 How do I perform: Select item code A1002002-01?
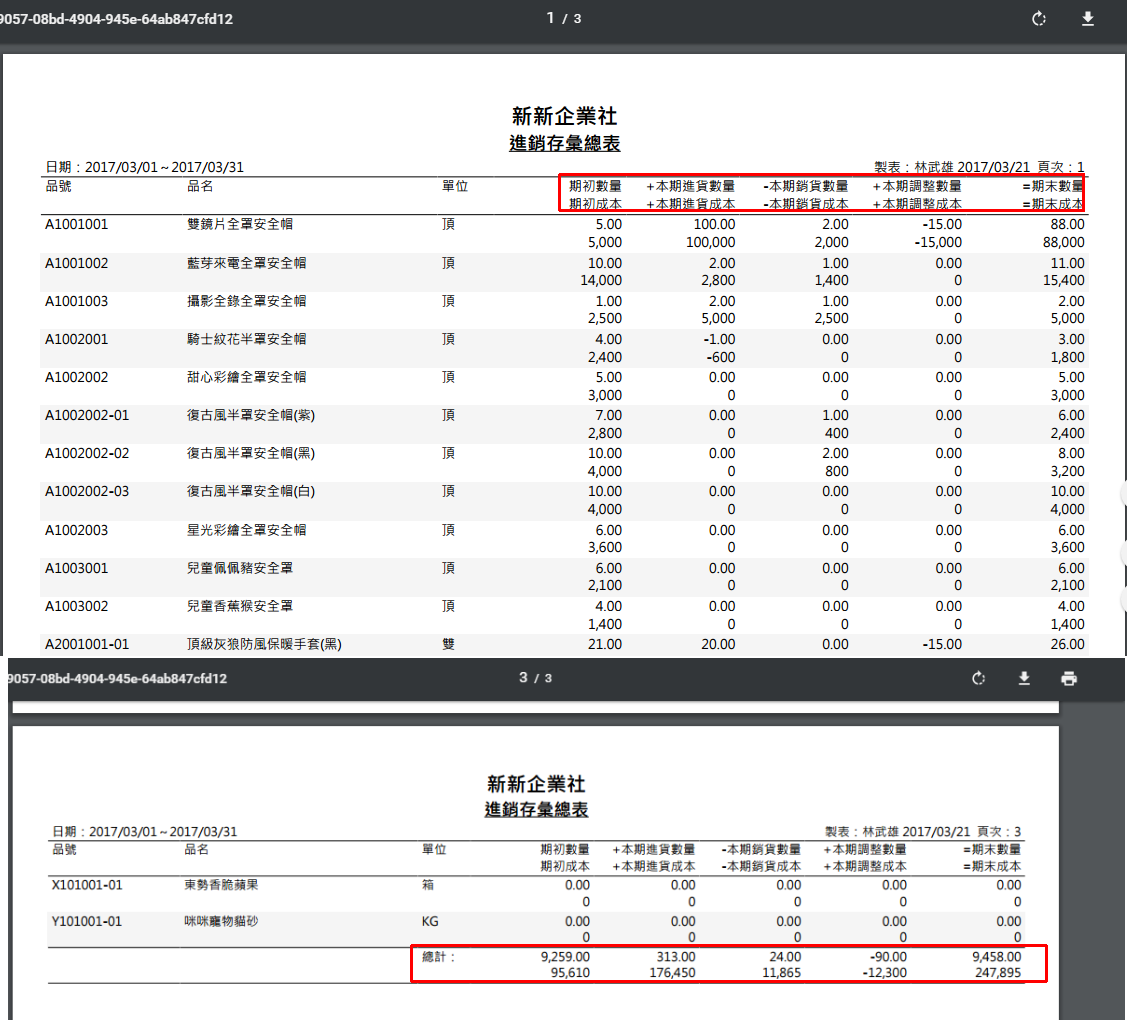pos(87,415)
